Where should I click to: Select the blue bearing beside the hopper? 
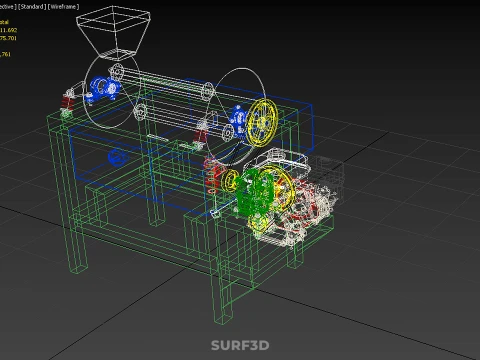click(x=102, y=89)
